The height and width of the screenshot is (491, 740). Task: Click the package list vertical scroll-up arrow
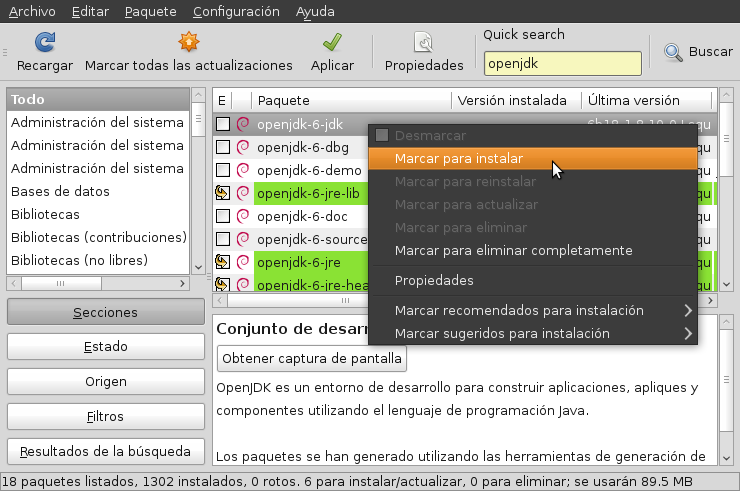pyautogui.click(x=727, y=94)
